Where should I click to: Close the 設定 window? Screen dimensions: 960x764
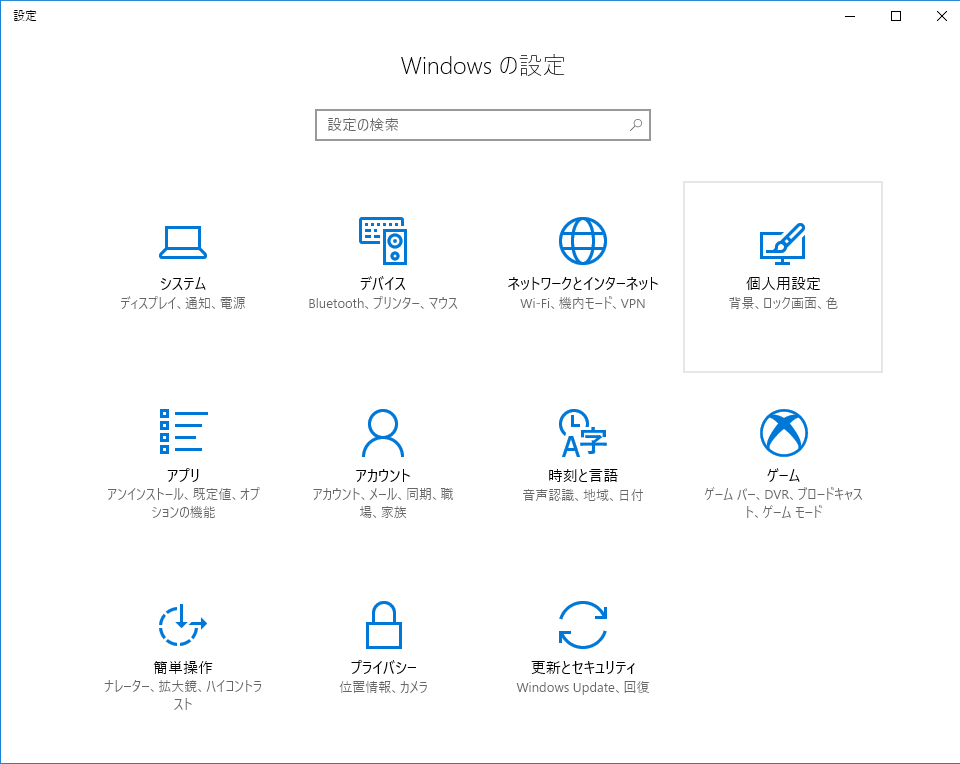coord(942,16)
